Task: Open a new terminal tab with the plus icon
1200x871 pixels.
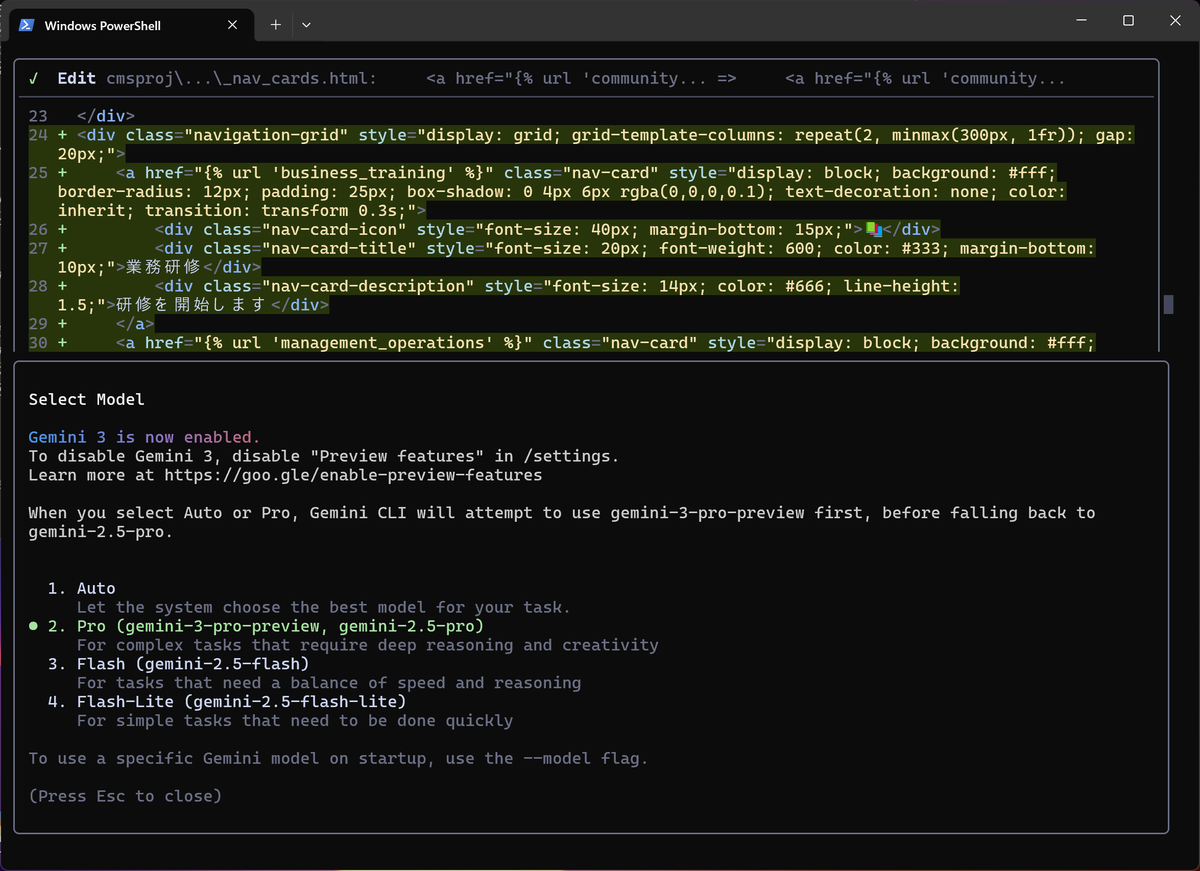Action: (x=275, y=24)
